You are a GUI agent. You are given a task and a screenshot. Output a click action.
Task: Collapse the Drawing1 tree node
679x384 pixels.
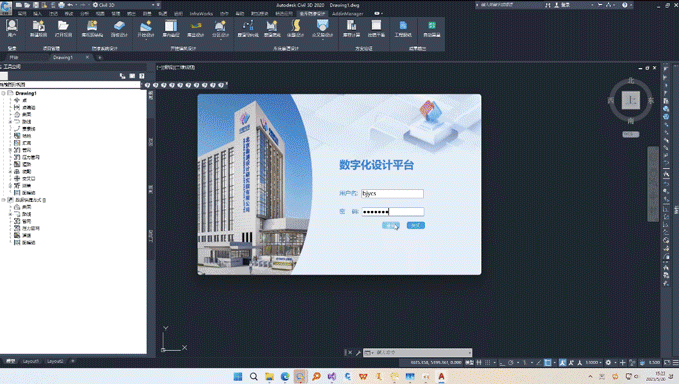[3, 93]
